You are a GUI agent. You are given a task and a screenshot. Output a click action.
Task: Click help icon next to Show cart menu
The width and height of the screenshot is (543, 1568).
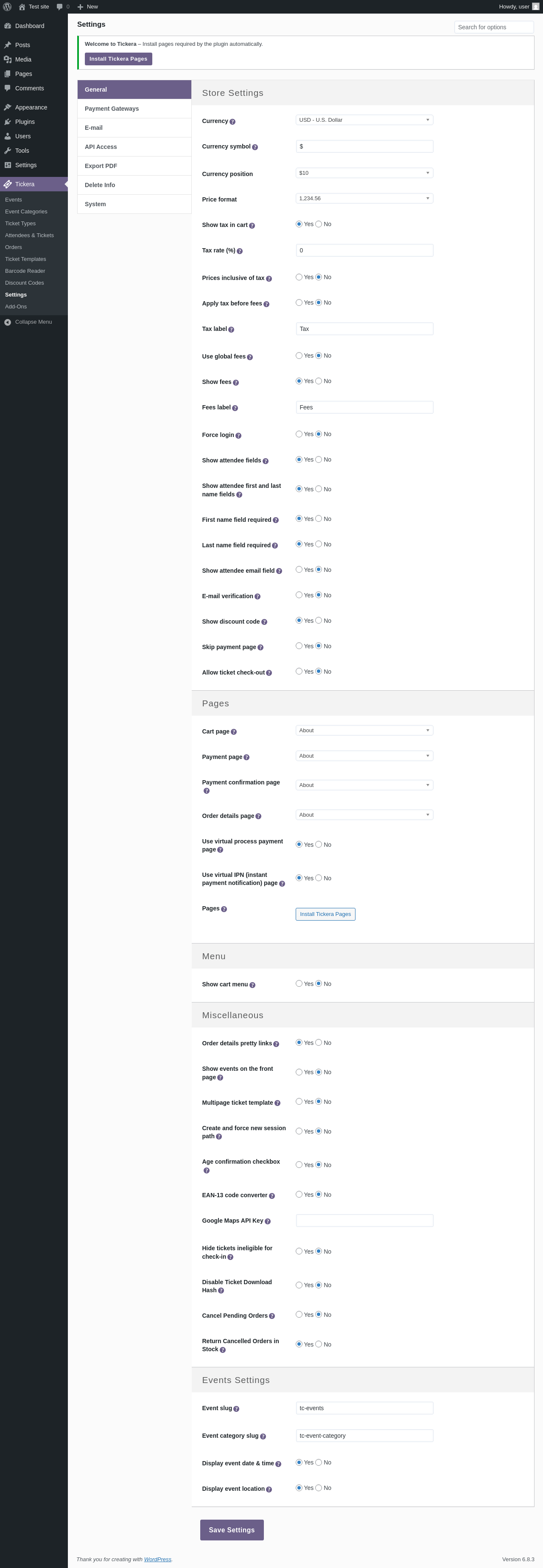coord(253,985)
